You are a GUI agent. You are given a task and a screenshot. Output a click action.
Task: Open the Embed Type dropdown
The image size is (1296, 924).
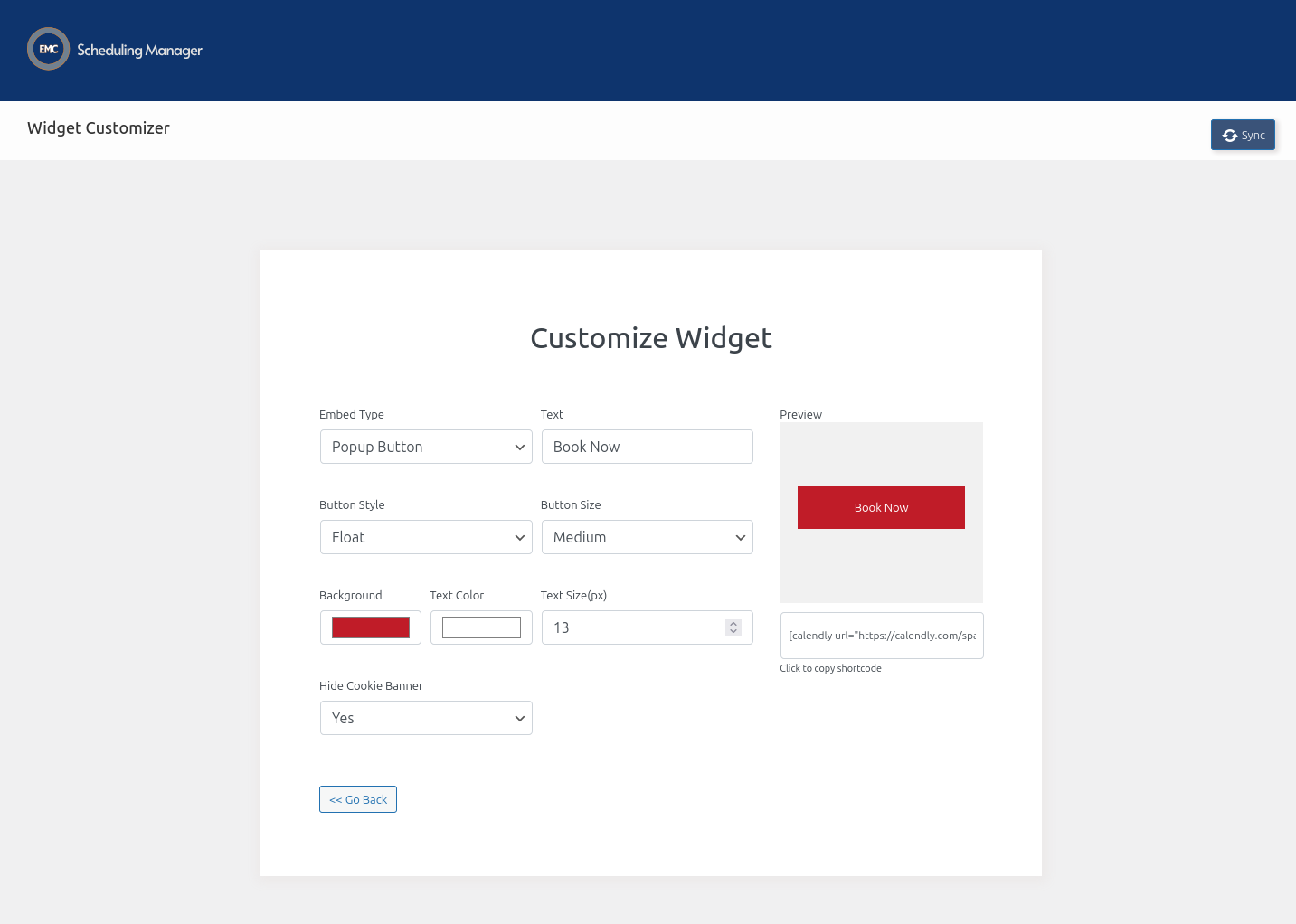click(425, 447)
